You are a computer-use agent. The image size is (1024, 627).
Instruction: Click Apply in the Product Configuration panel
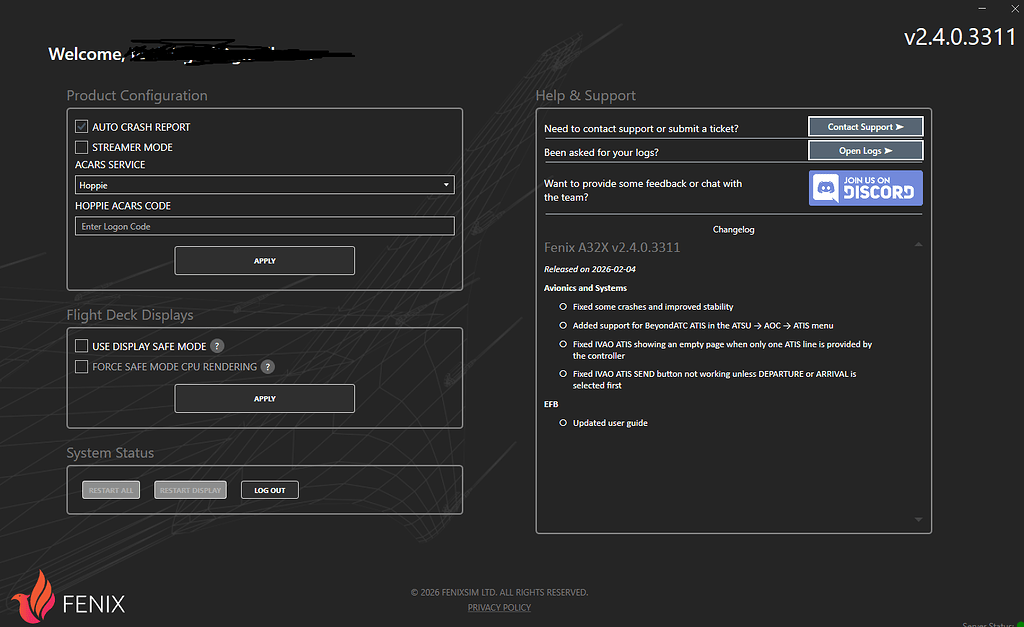pos(264,261)
